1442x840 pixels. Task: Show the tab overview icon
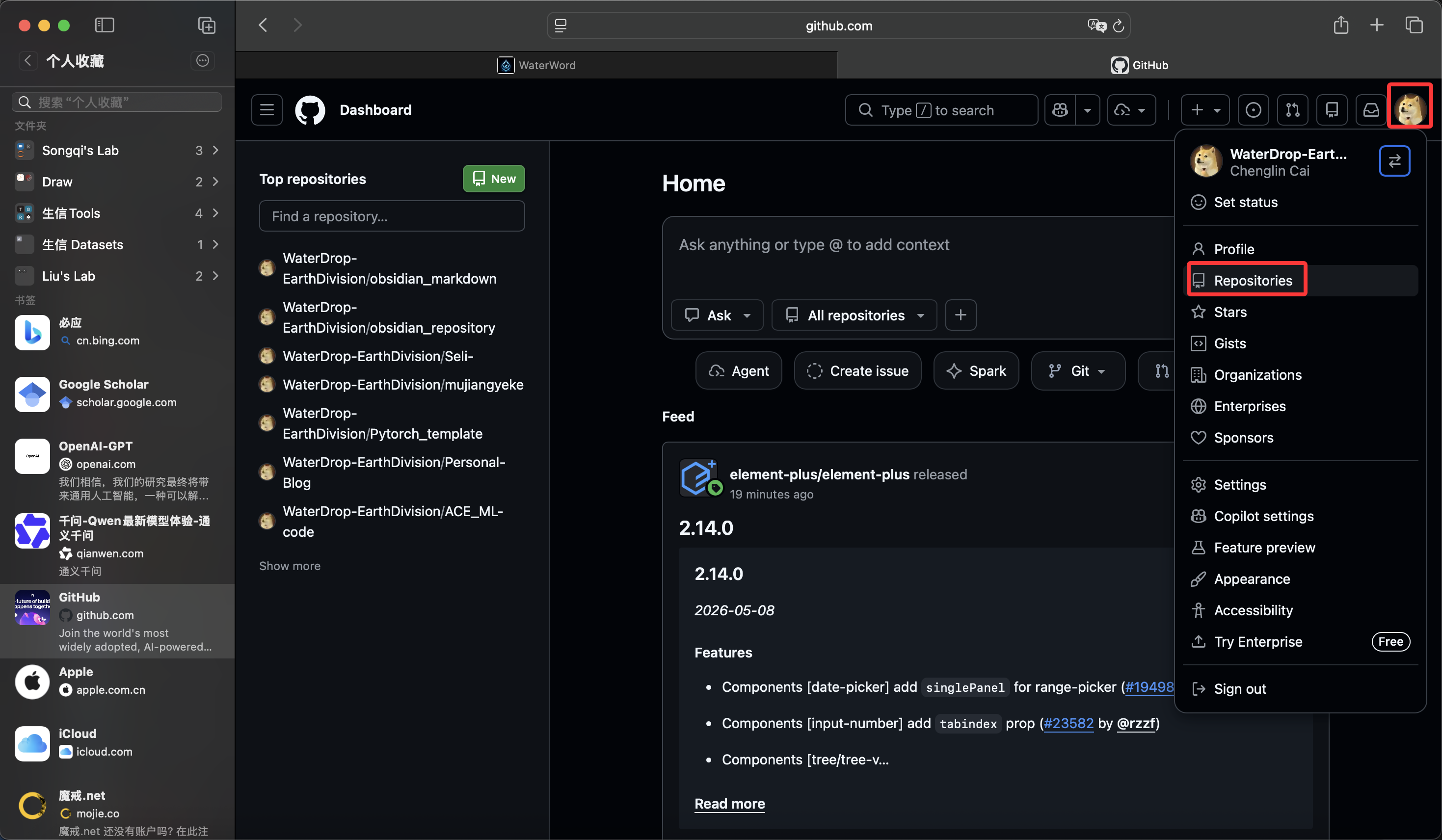click(x=1414, y=25)
